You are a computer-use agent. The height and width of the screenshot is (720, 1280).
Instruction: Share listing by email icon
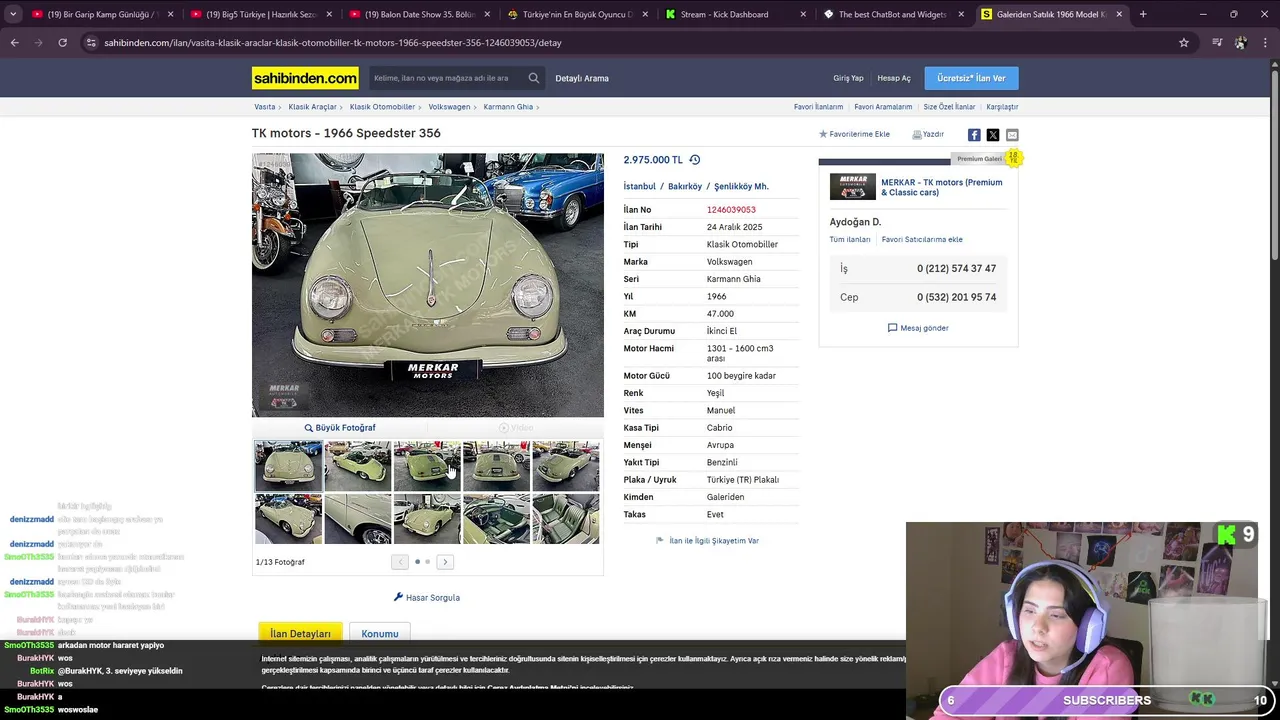pyautogui.click(x=1012, y=135)
